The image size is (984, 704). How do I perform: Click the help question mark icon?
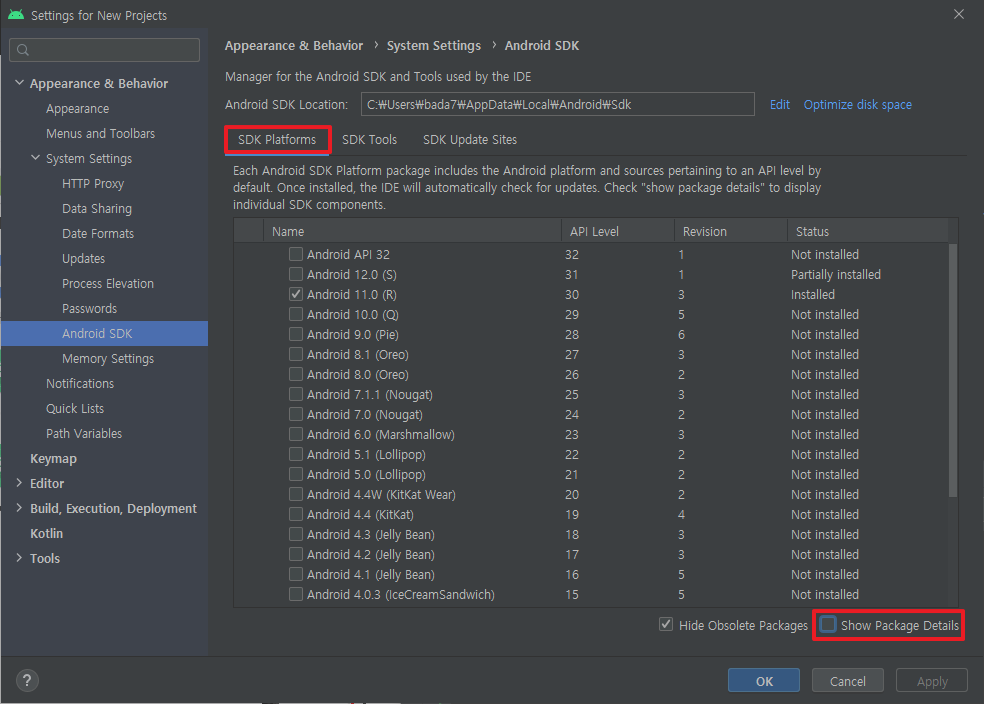(x=27, y=680)
